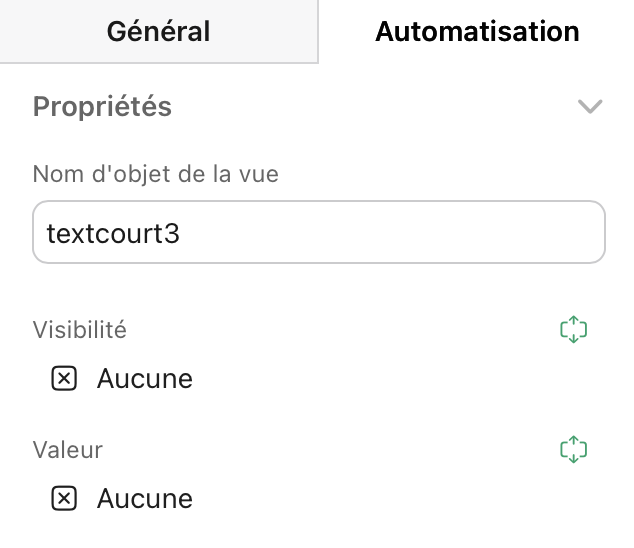The height and width of the screenshot is (548, 634).
Task: Click the green arrows icon beside Valeur
Action: 573,450
